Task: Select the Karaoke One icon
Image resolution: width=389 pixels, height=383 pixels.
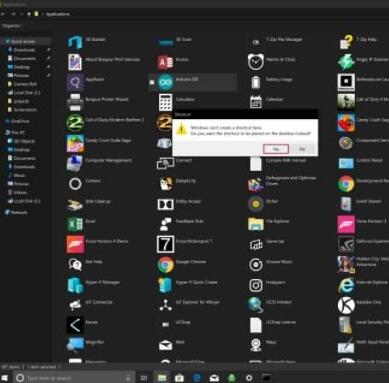Action: pos(346,305)
